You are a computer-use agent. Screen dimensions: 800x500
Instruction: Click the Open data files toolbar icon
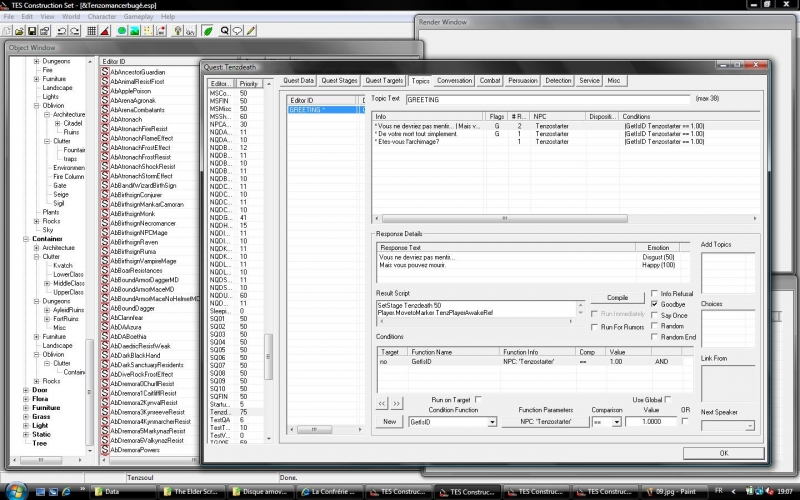tap(19, 31)
